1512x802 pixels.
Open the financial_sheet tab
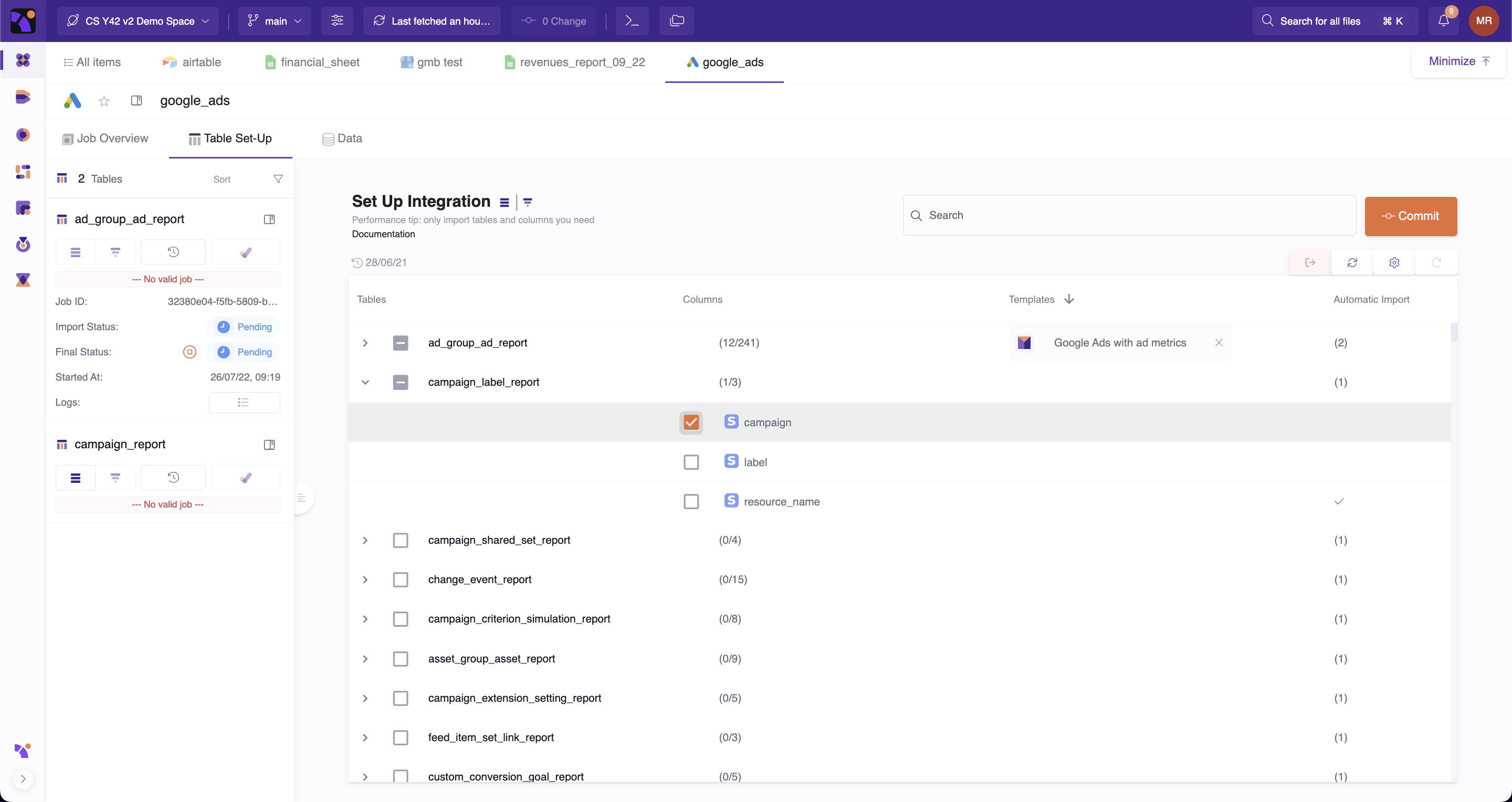pos(312,62)
